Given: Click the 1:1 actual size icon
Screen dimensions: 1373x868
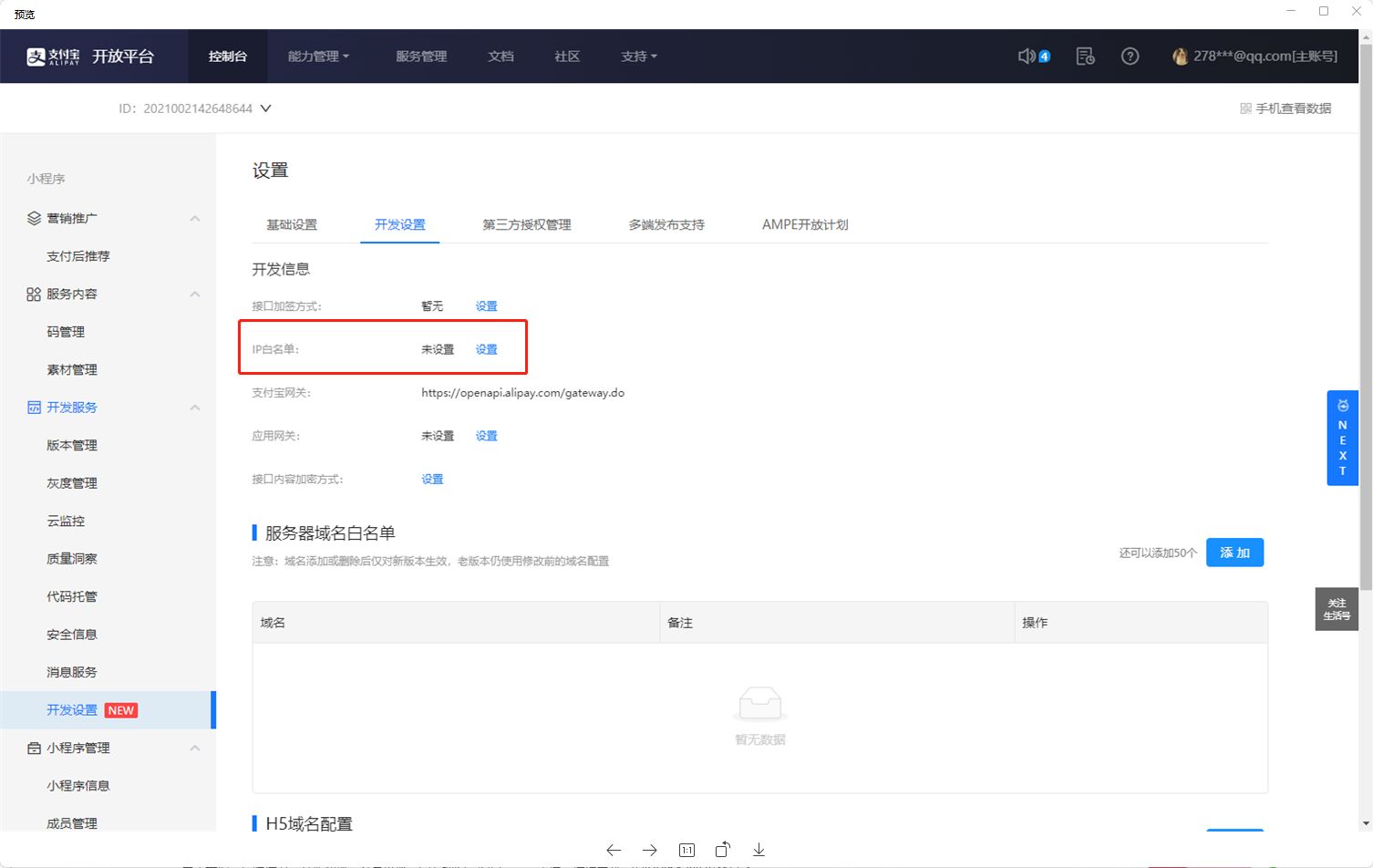Looking at the screenshot, I should [686, 850].
